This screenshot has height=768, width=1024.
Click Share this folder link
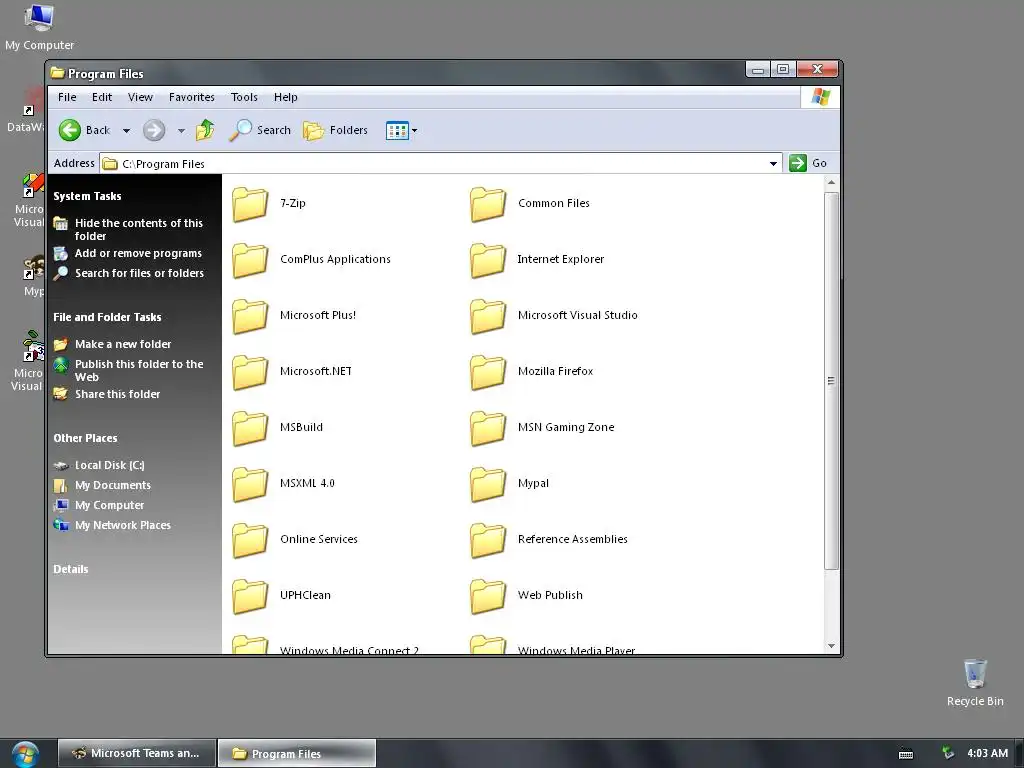pos(118,394)
